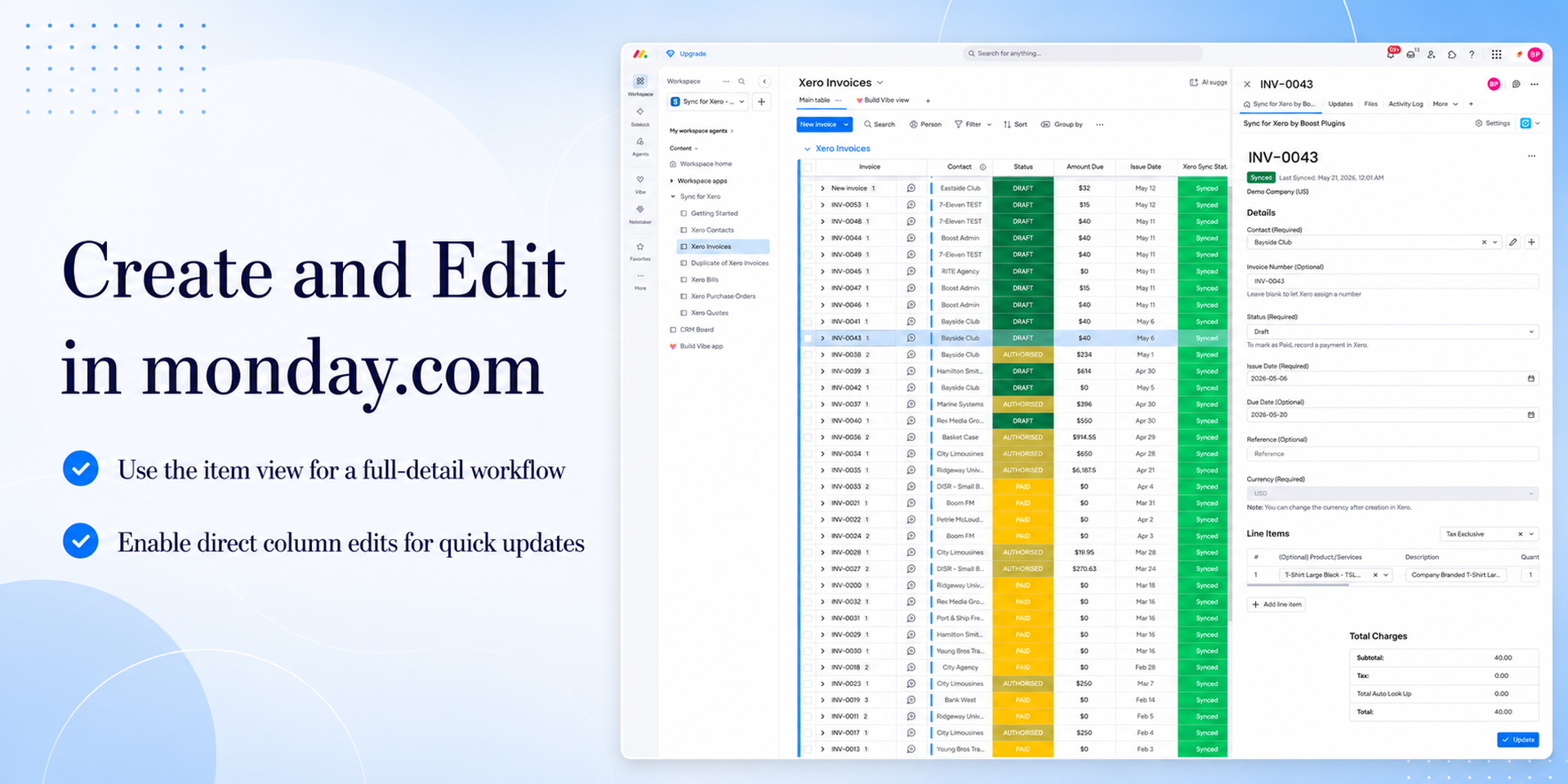Close the INV-0043 item panel
This screenshot has height=784, width=1568.
coord(1247,84)
